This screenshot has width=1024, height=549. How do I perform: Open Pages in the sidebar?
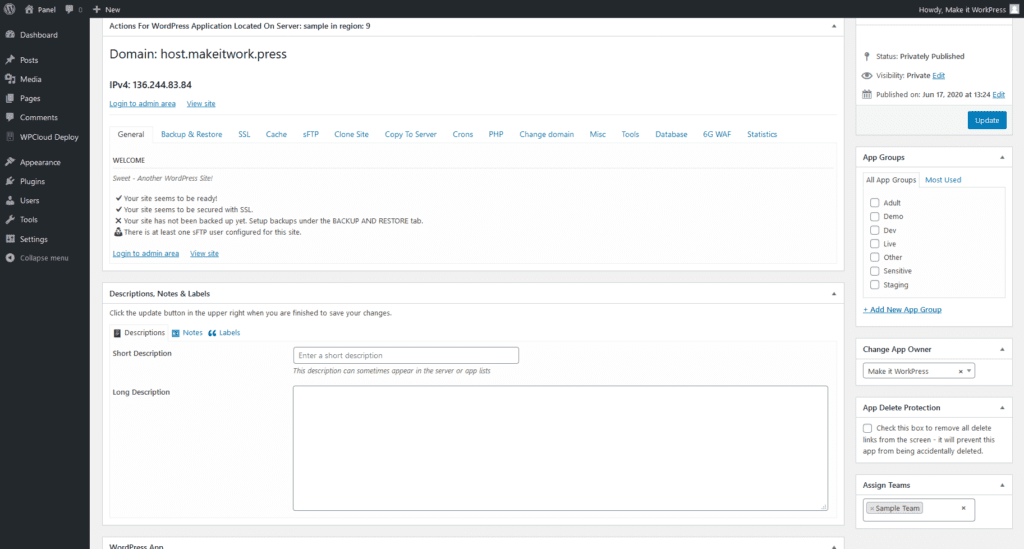pos(30,99)
